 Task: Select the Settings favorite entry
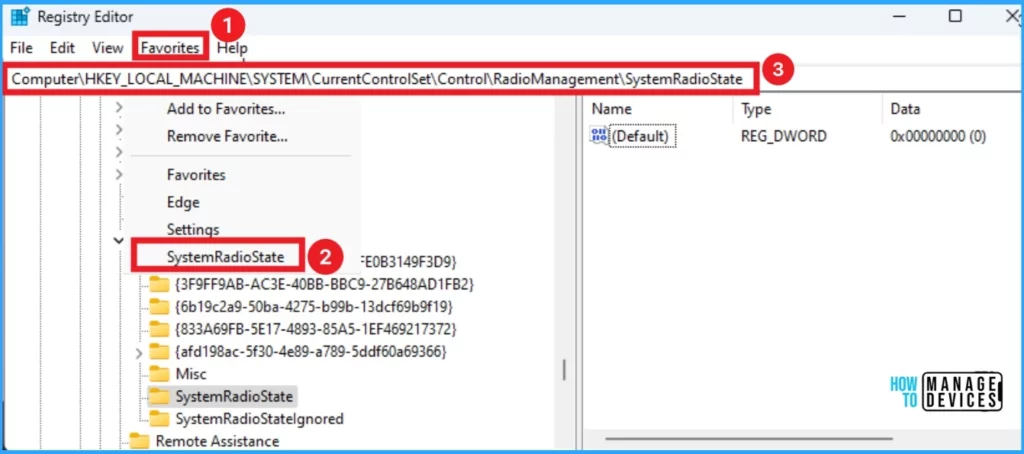tap(193, 230)
